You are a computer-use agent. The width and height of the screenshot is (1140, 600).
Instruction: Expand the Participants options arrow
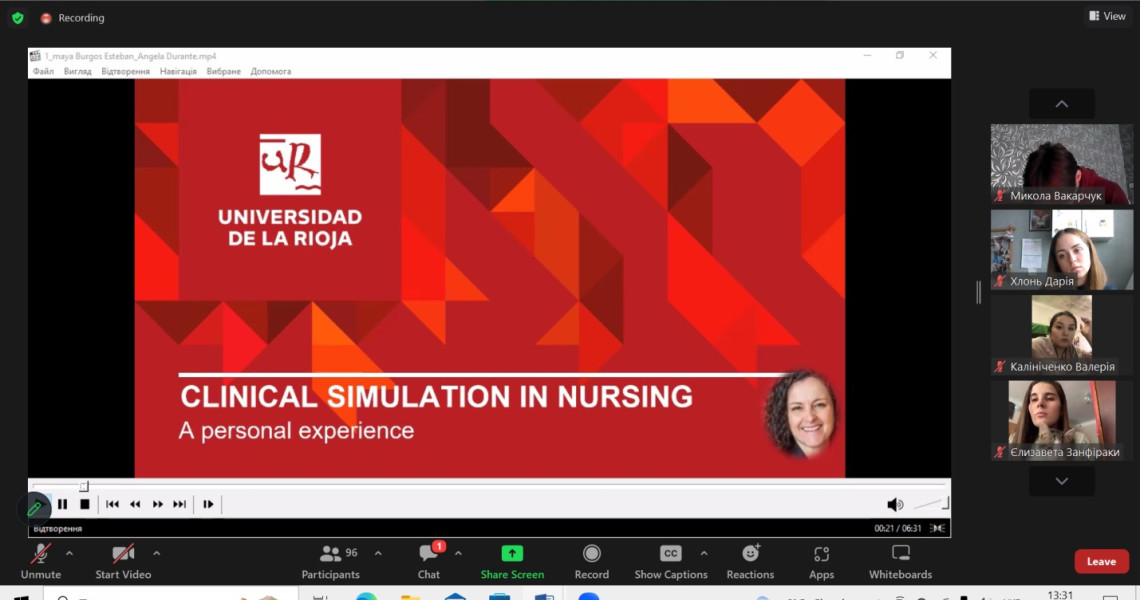(x=378, y=553)
